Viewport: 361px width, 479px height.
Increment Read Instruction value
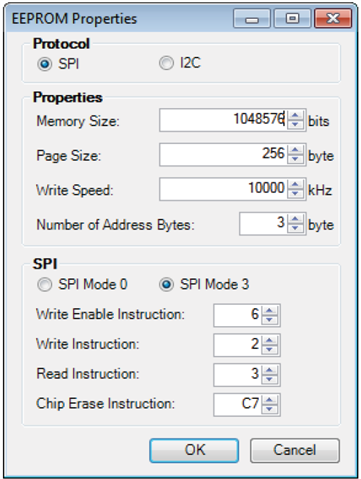pyautogui.click(x=269, y=370)
